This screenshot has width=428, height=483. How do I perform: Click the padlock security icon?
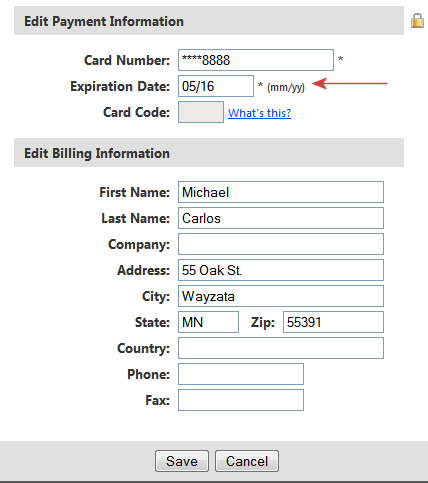click(x=417, y=21)
